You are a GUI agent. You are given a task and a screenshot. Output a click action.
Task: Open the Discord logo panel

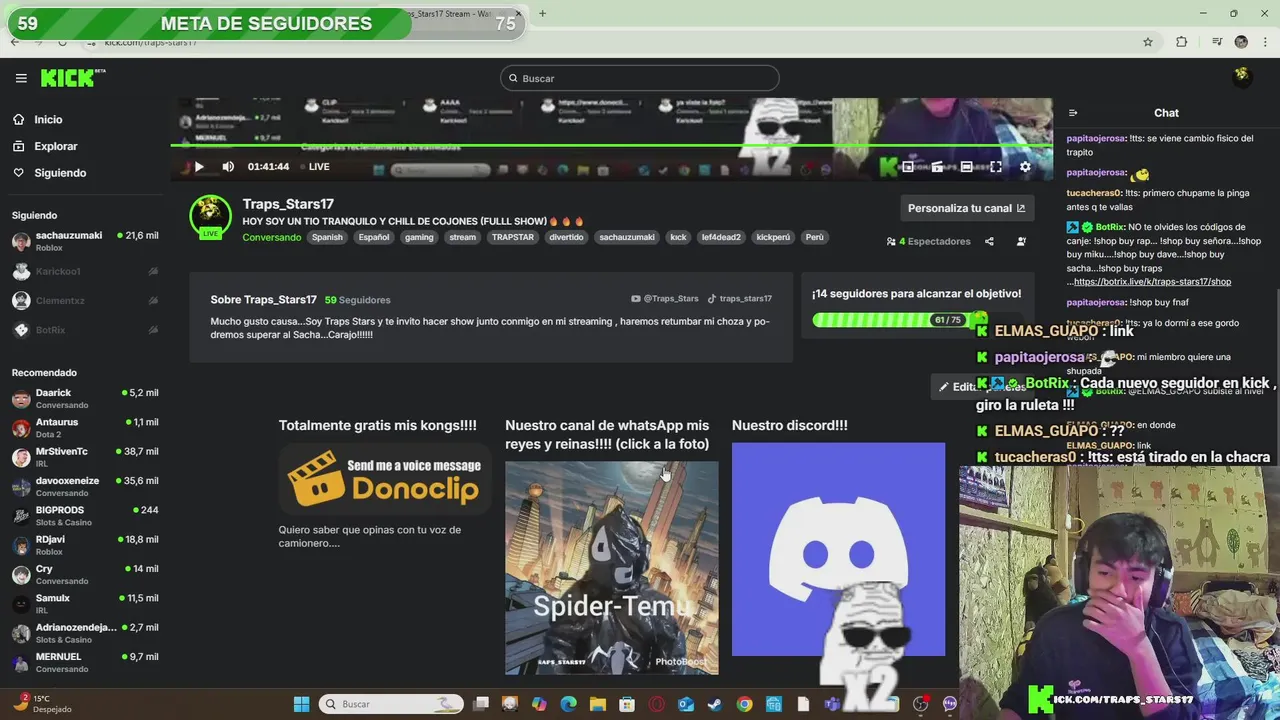click(838, 549)
